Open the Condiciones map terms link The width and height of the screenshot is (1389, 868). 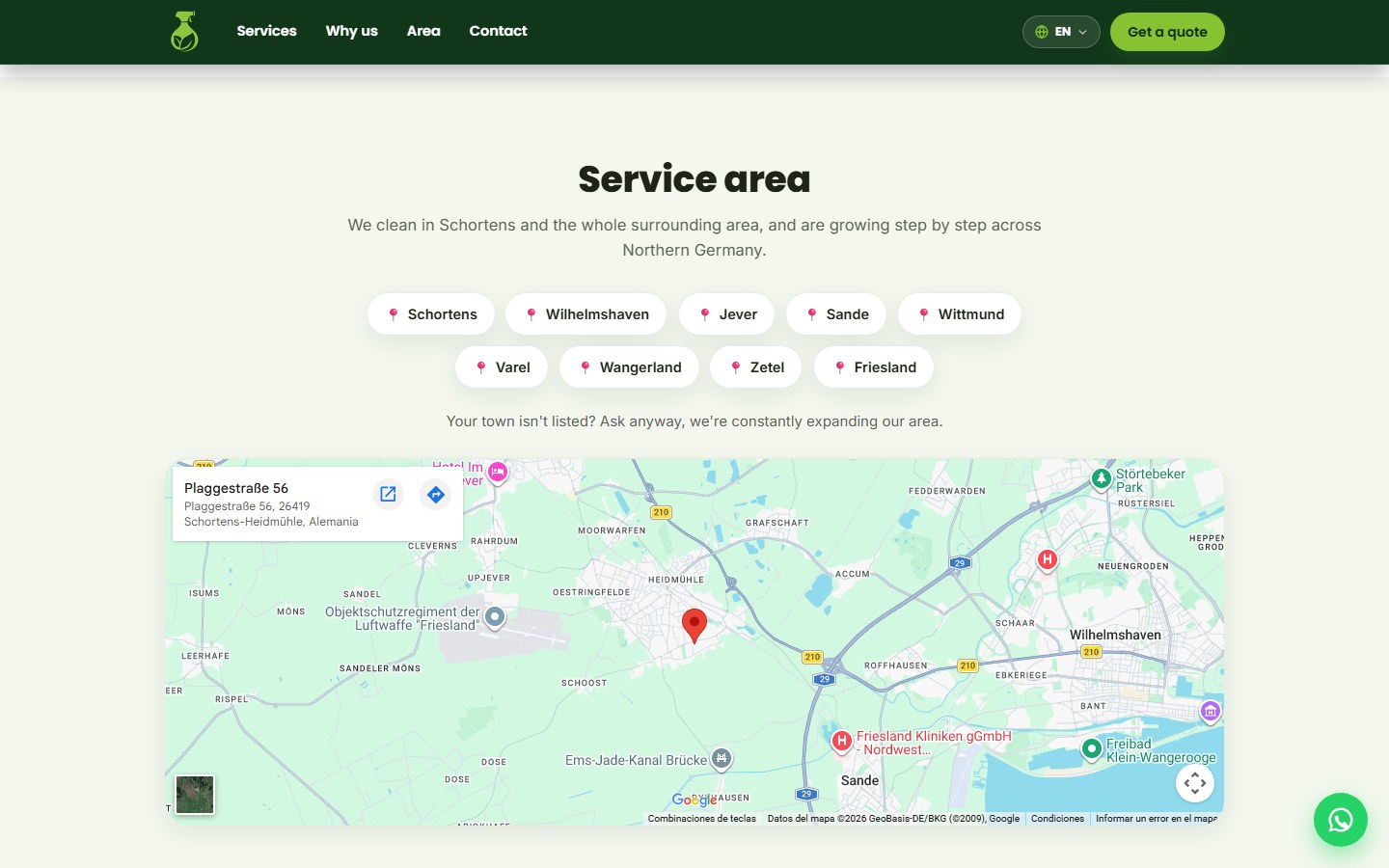click(1057, 819)
